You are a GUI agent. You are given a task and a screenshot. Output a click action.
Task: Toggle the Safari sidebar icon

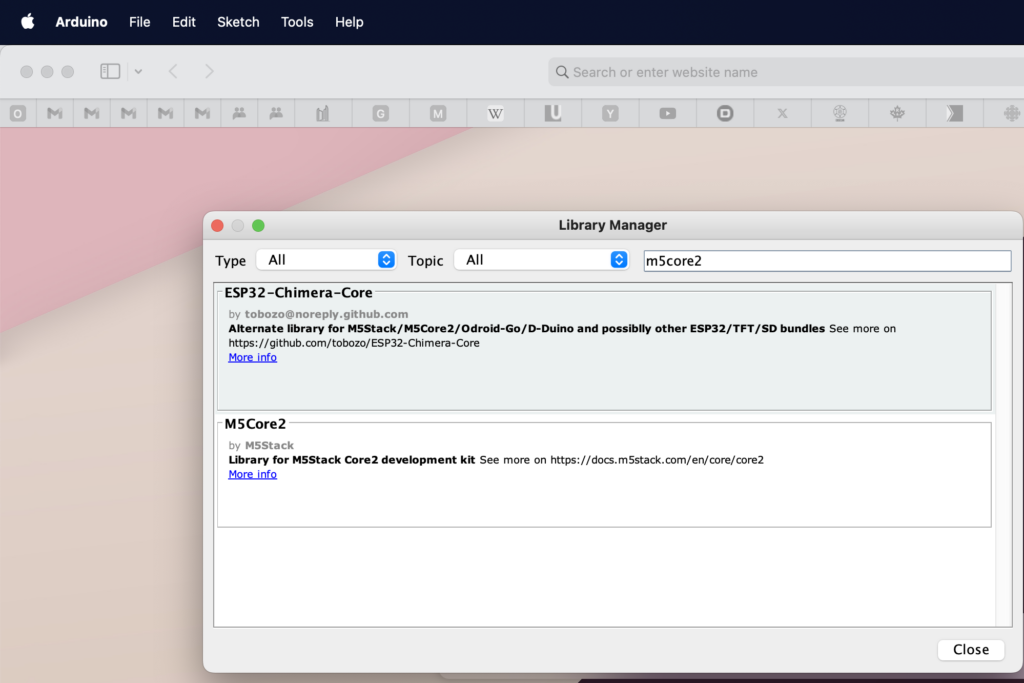(110, 71)
